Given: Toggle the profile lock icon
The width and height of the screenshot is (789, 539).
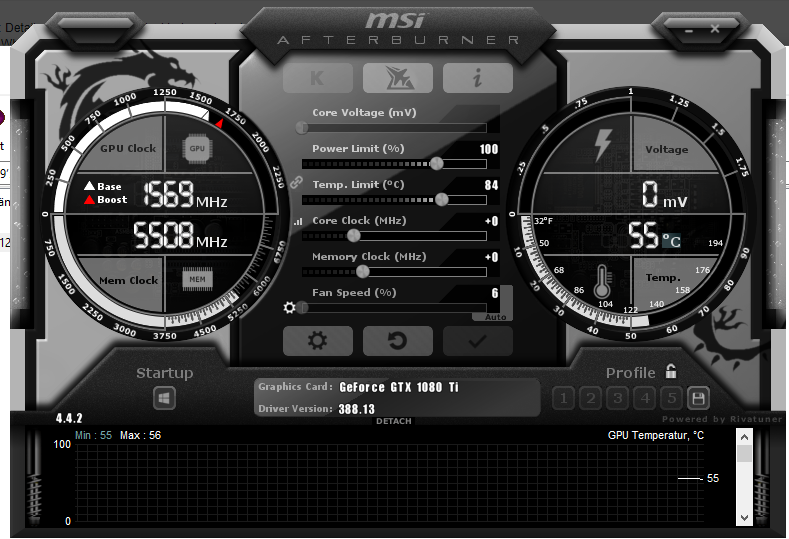Looking at the screenshot, I should click(x=671, y=371).
